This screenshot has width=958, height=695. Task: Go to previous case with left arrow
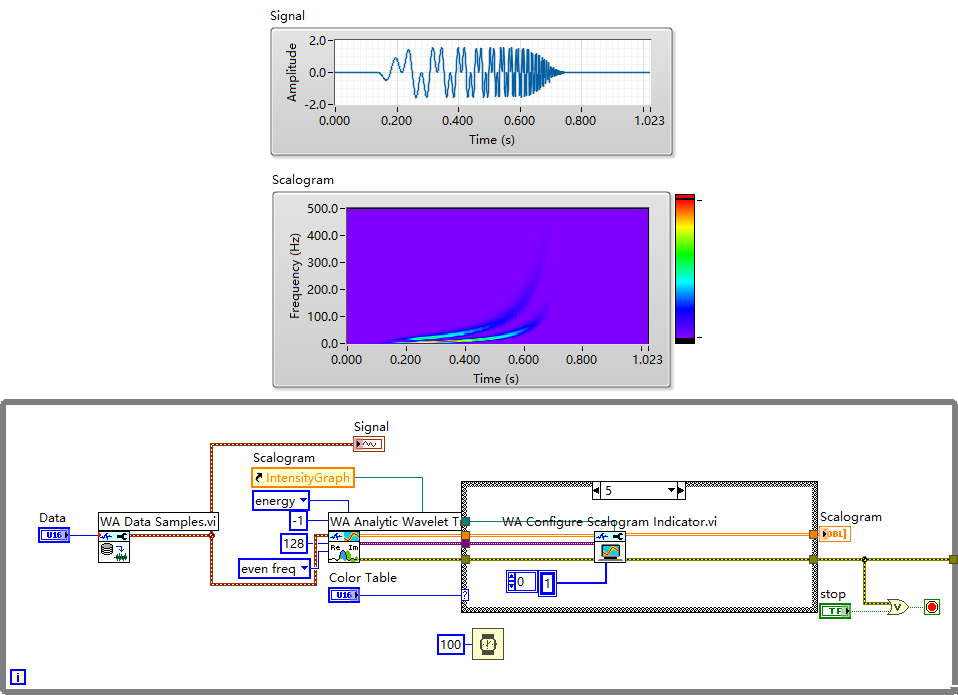coord(596,490)
